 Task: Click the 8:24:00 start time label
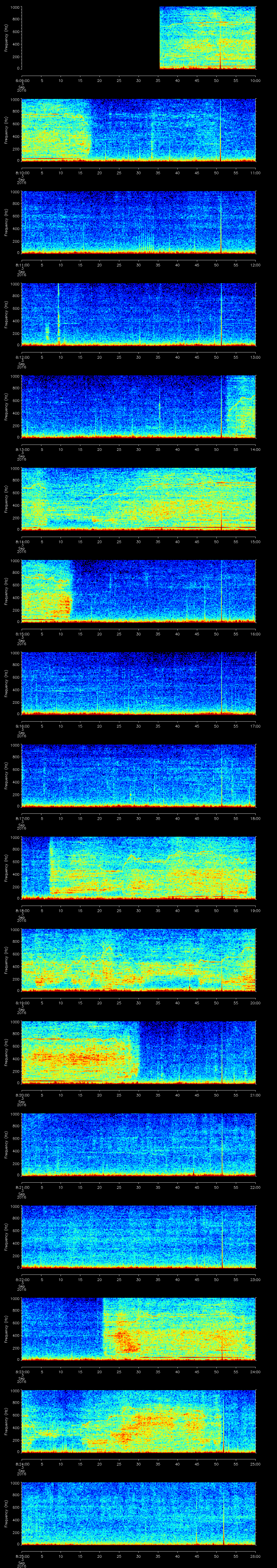point(22,1464)
